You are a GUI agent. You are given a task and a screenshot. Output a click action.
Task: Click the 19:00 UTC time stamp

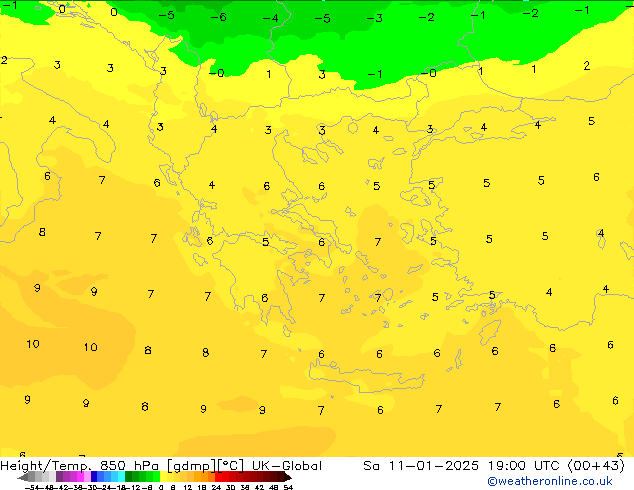(526, 466)
